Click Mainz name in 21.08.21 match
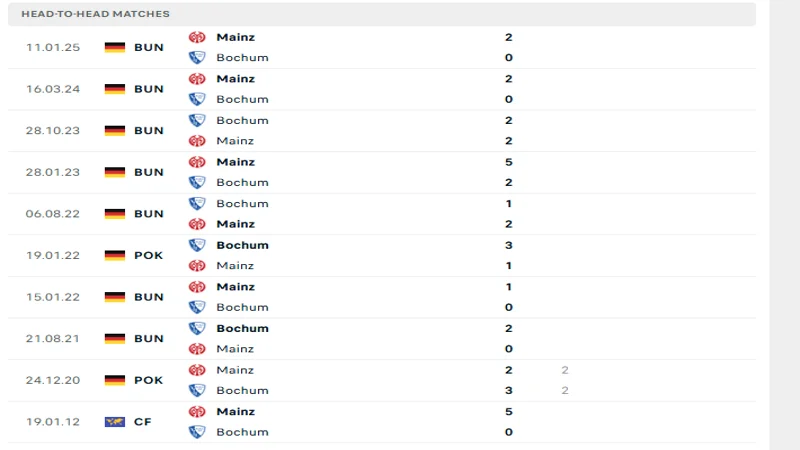Viewport: 800px width, 450px height. [235, 349]
